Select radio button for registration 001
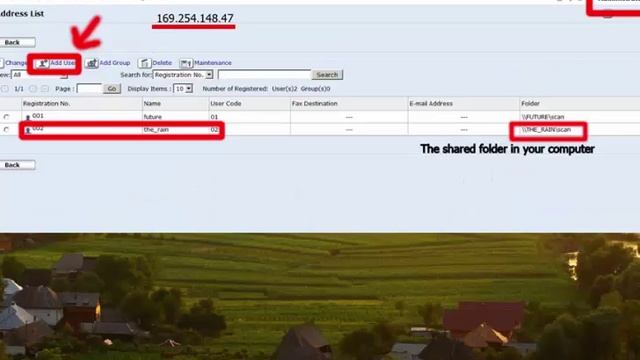This screenshot has height=360, width=640. (6, 117)
